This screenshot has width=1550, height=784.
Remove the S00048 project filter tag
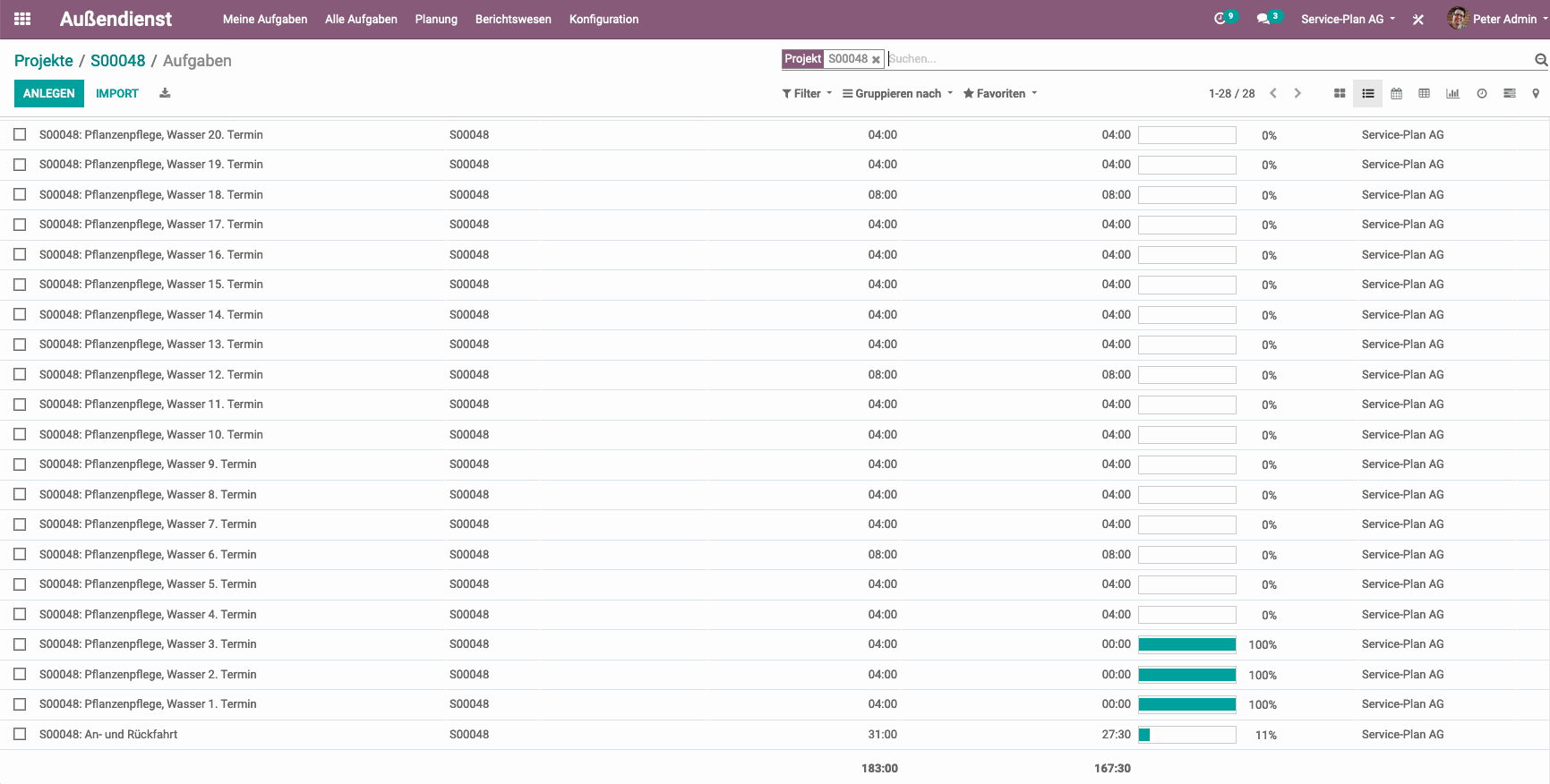[x=876, y=59]
